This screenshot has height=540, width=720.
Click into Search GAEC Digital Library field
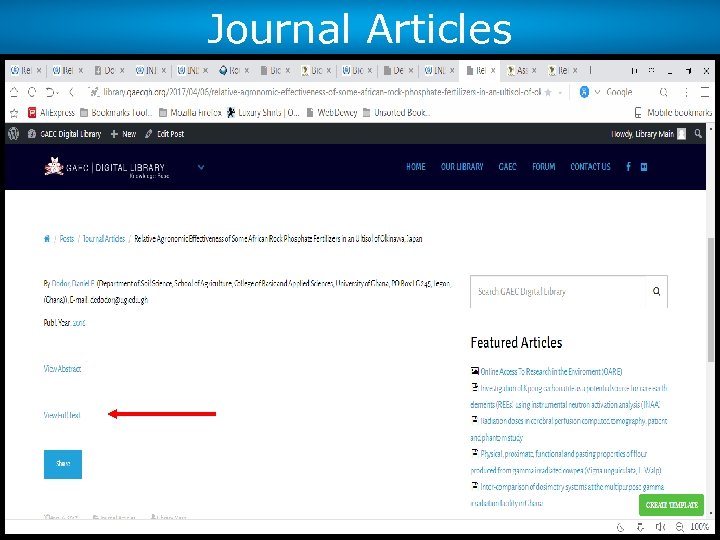coord(558,292)
